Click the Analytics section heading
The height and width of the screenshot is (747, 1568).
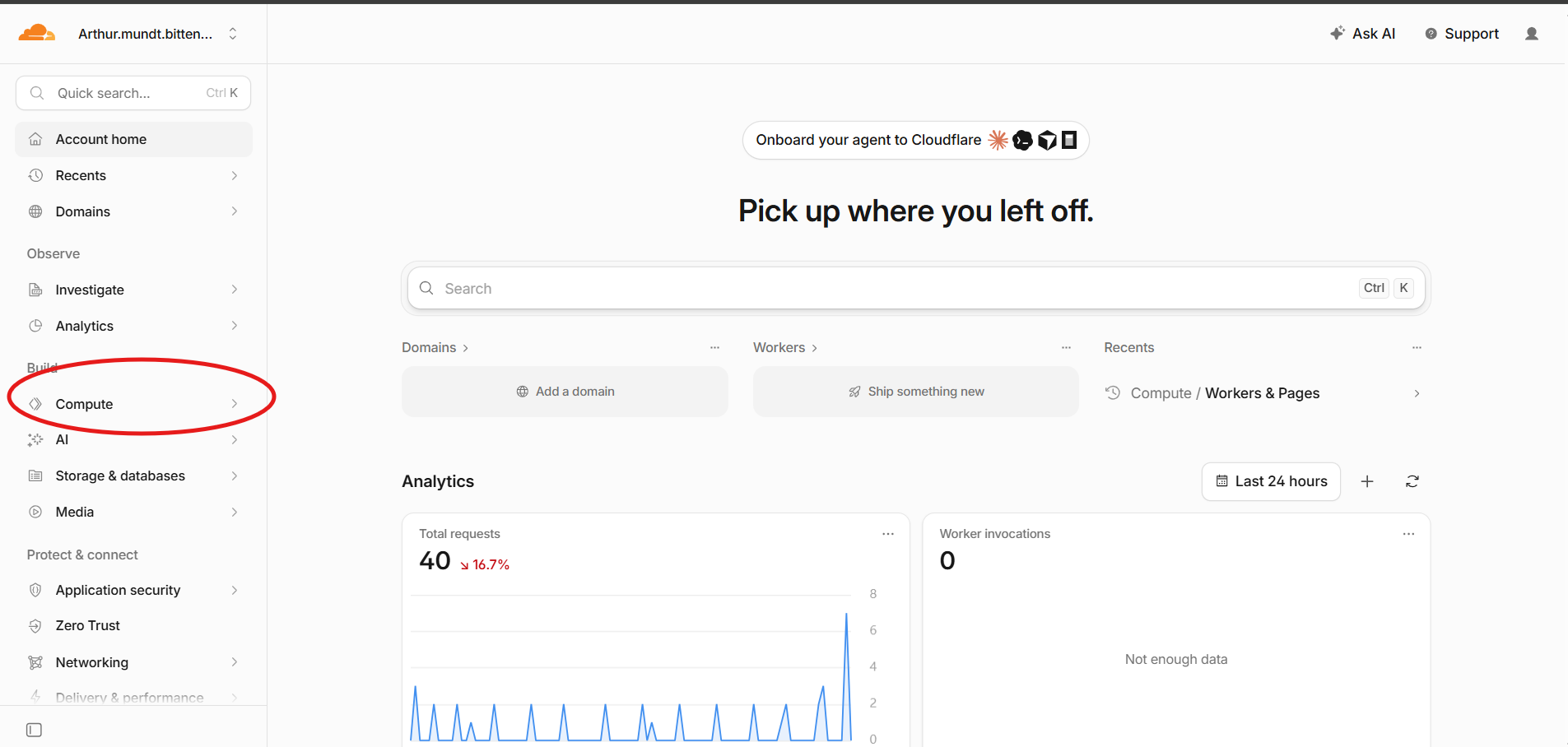click(x=438, y=481)
